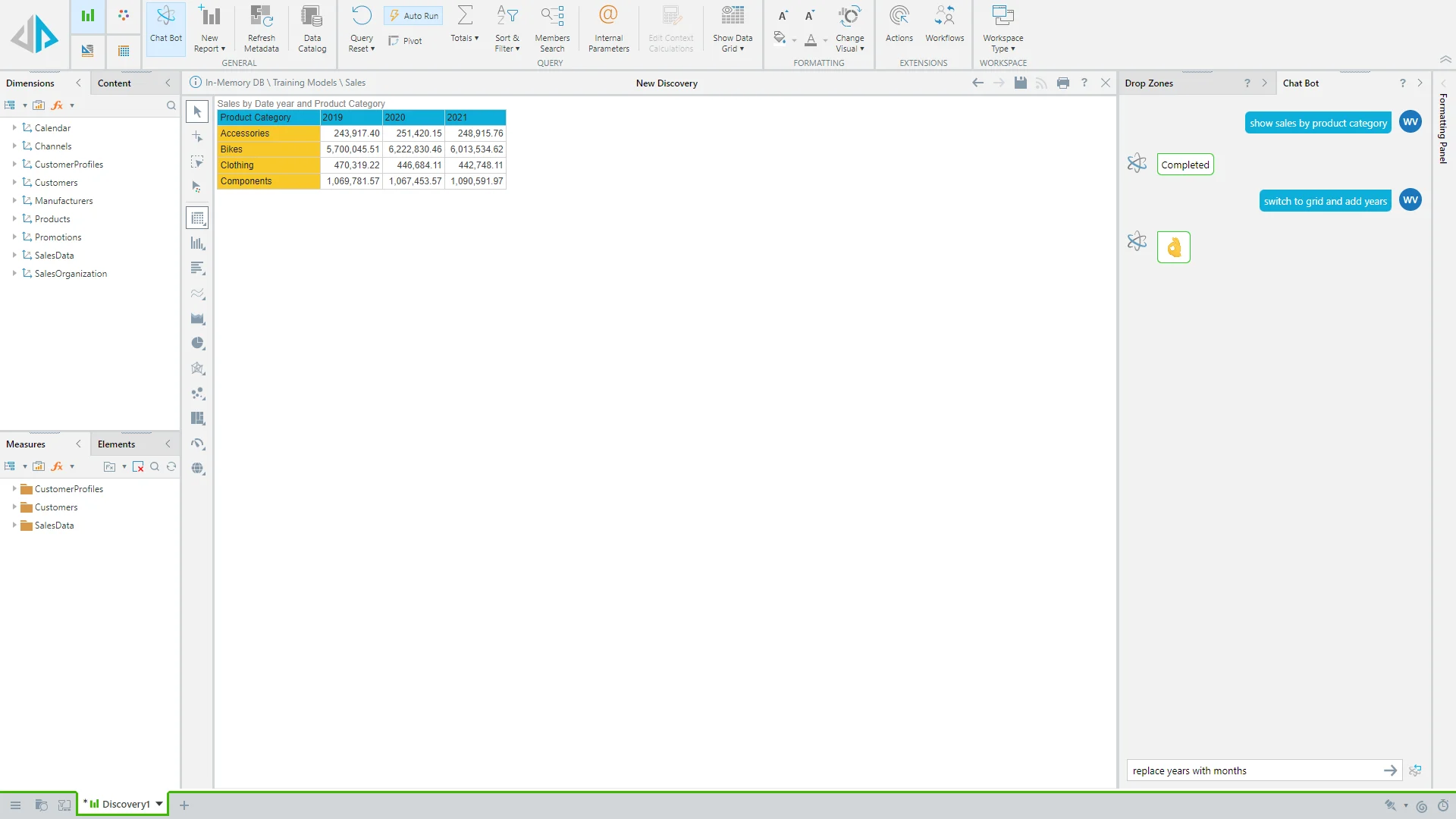Toggle Auto Run mode
Image resolution: width=1456 pixels, height=819 pixels.
[x=413, y=16]
